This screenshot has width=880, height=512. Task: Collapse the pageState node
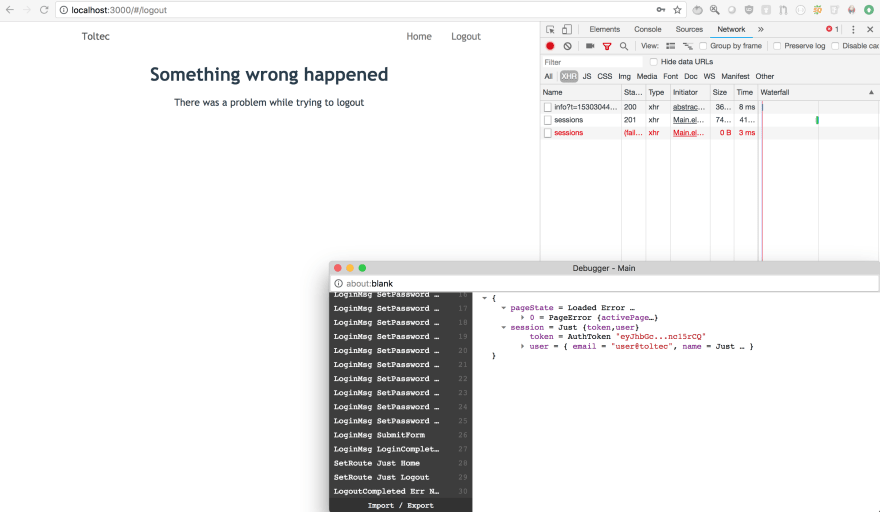(503, 308)
